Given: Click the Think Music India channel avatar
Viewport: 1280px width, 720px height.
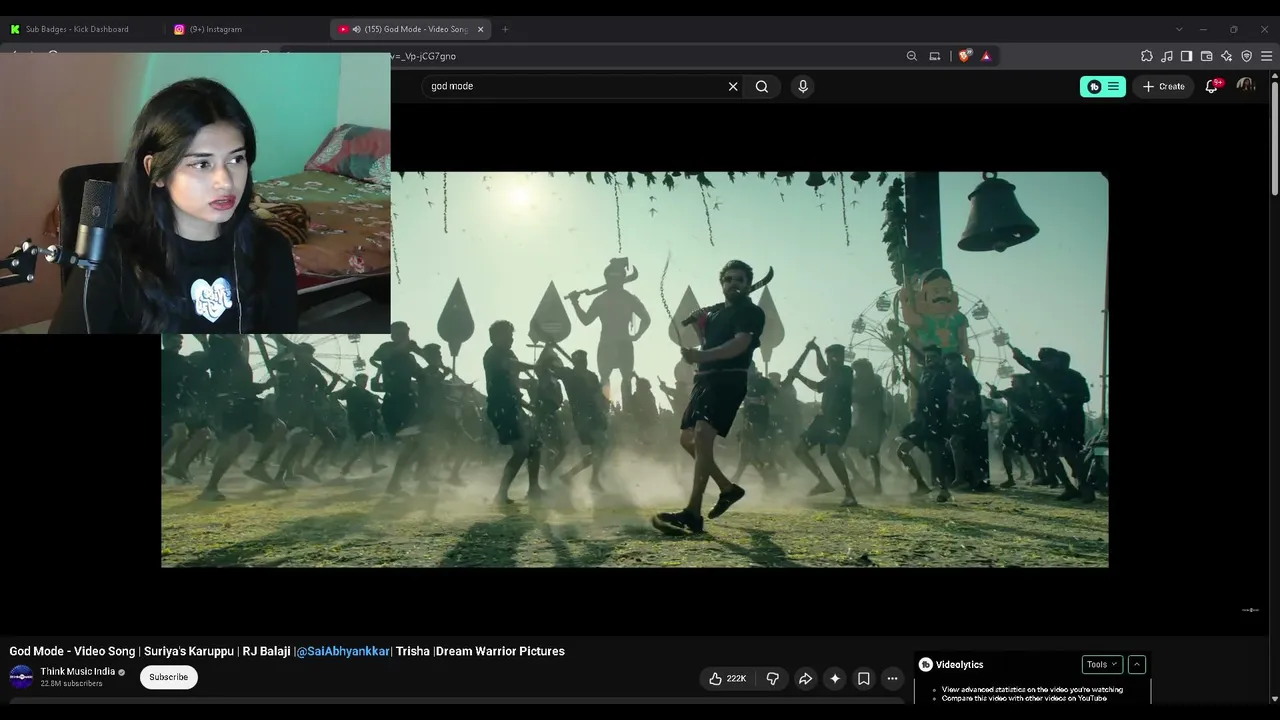Looking at the screenshot, I should pos(21,677).
